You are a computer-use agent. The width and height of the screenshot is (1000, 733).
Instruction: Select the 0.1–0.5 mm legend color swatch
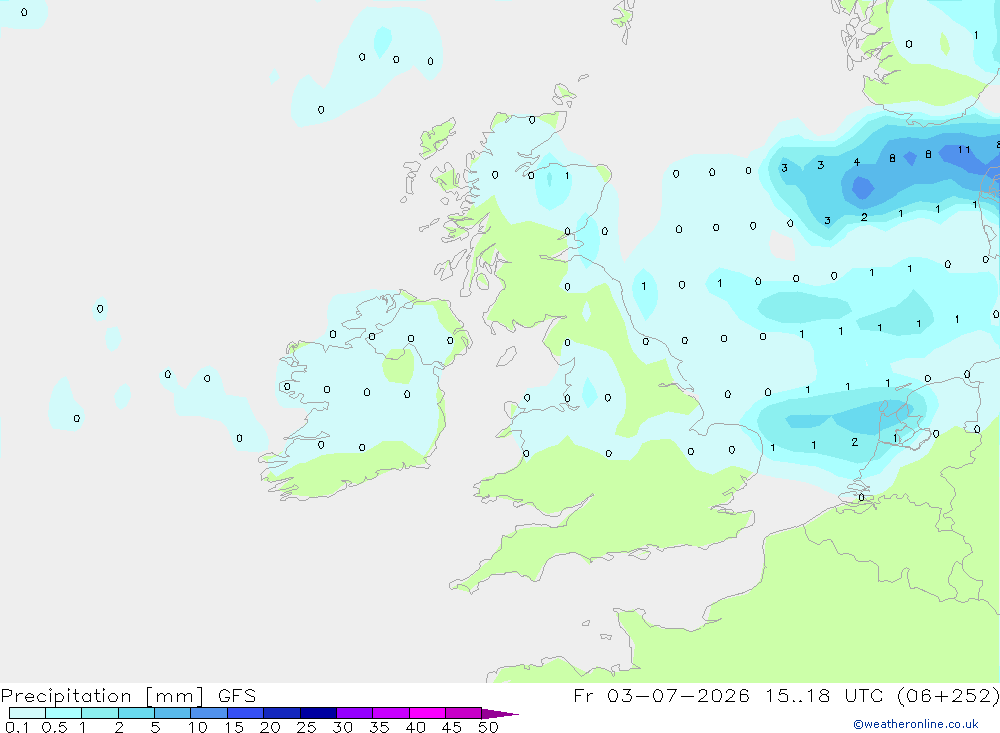pyautogui.click(x=27, y=713)
